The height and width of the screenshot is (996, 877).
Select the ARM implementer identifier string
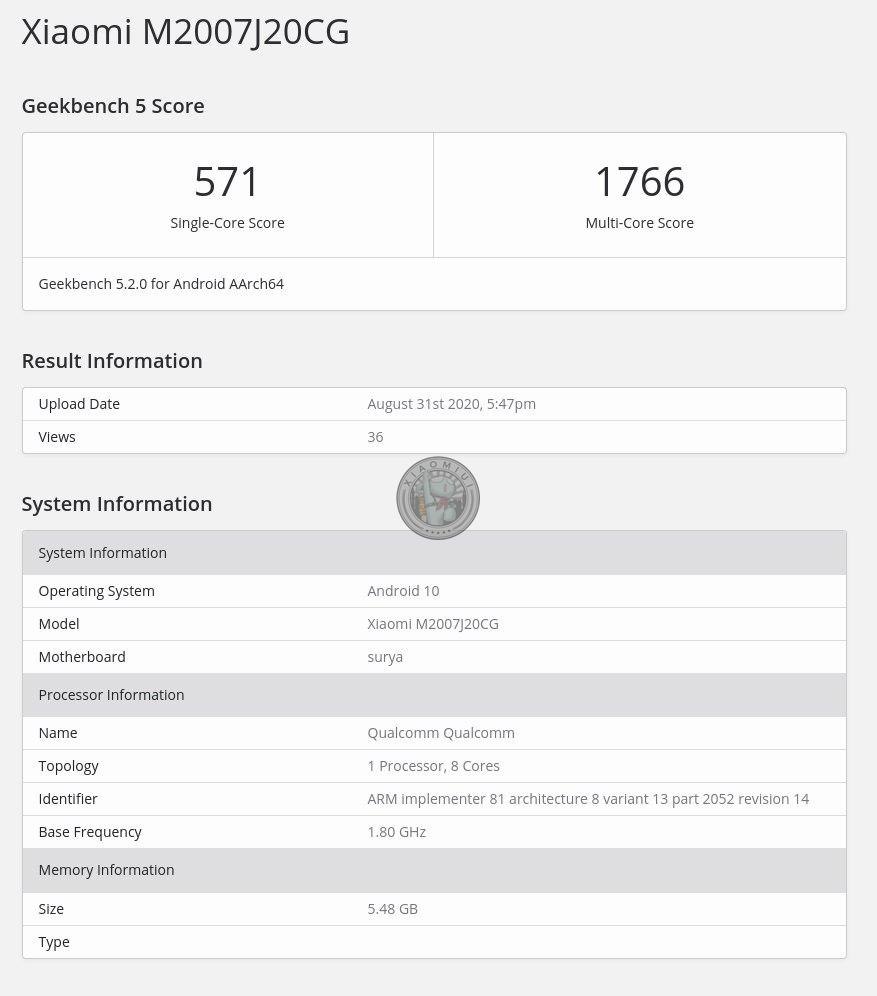click(x=588, y=799)
